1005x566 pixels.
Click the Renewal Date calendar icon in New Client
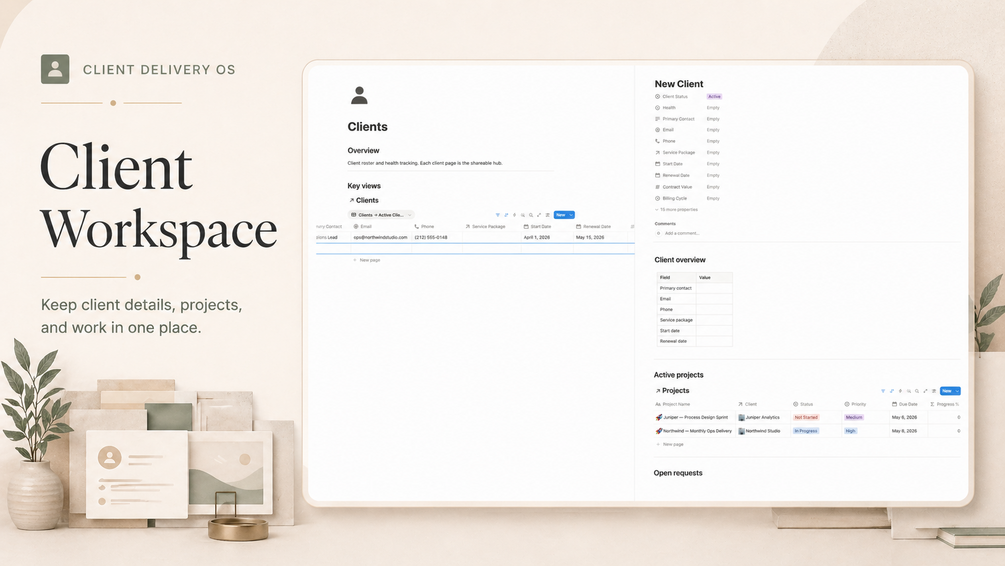pyautogui.click(x=657, y=175)
